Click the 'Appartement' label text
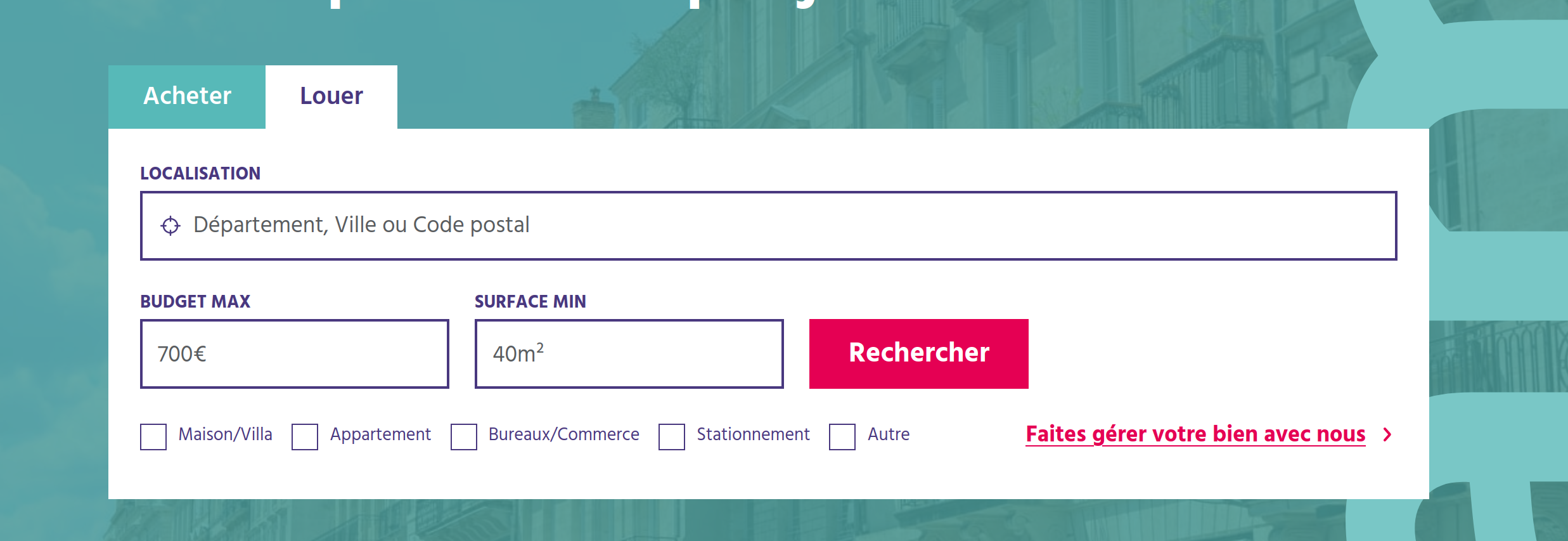The image size is (1568, 541). tap(380, 434)
